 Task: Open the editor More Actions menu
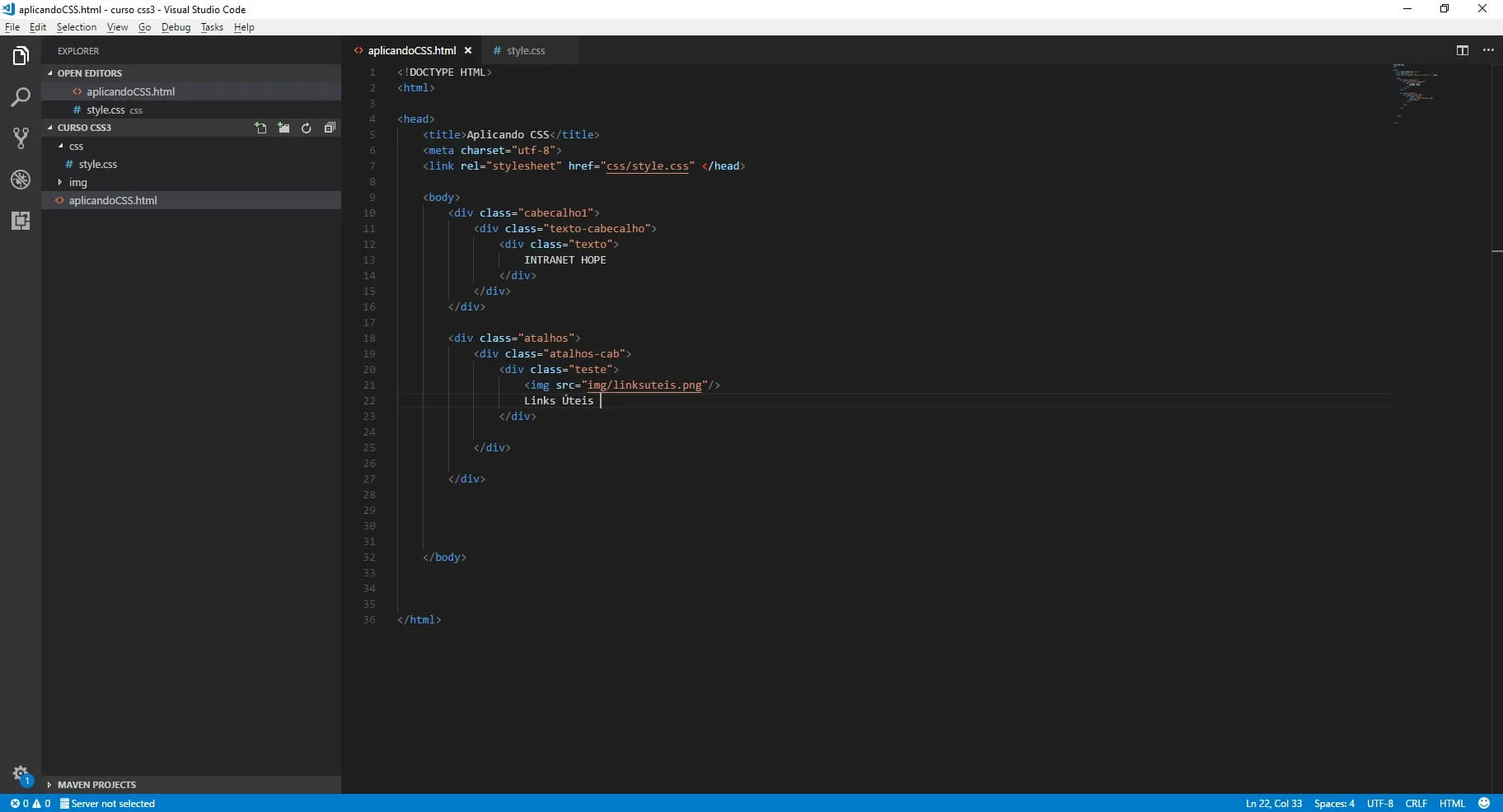pos(1488,50)
